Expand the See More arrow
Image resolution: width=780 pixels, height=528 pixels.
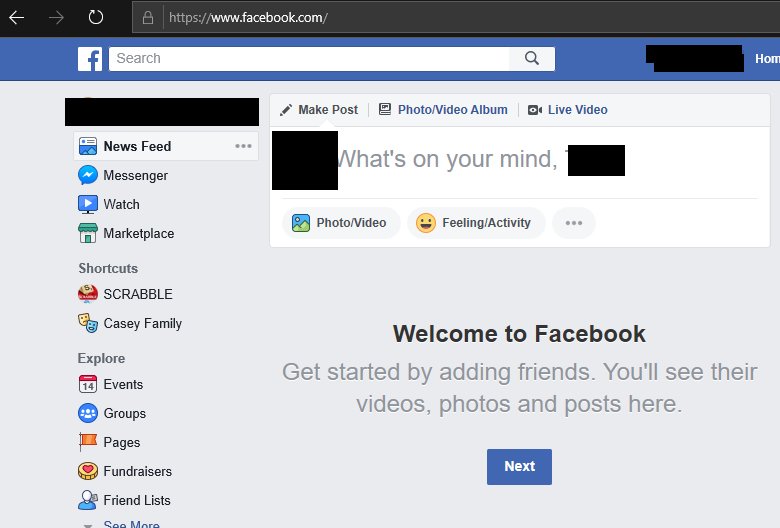click(88, 525)
